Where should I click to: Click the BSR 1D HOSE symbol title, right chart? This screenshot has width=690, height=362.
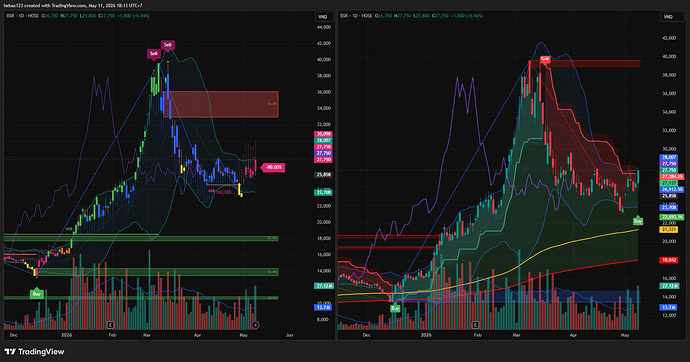[356, 16]
